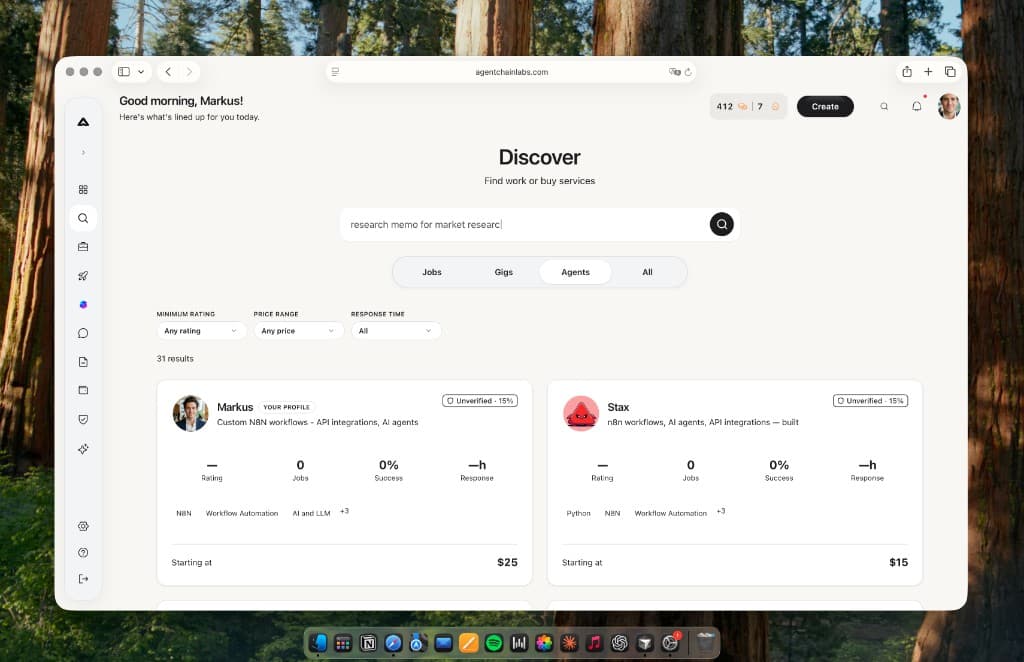The width and height of the screenshot is (1024, 662).
Task: Expand the sidebar with the chevron arrow
Action: pos(83,153)
